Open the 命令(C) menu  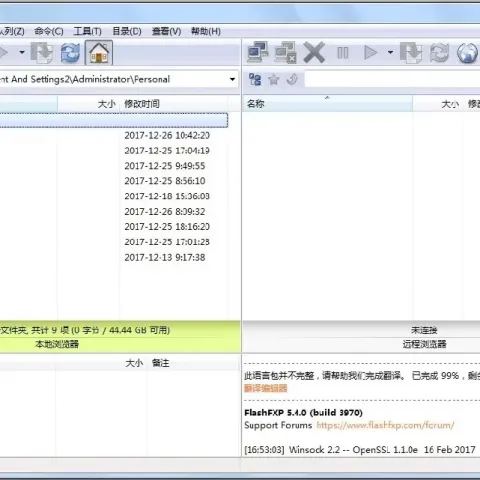click(x=49, y=31)
